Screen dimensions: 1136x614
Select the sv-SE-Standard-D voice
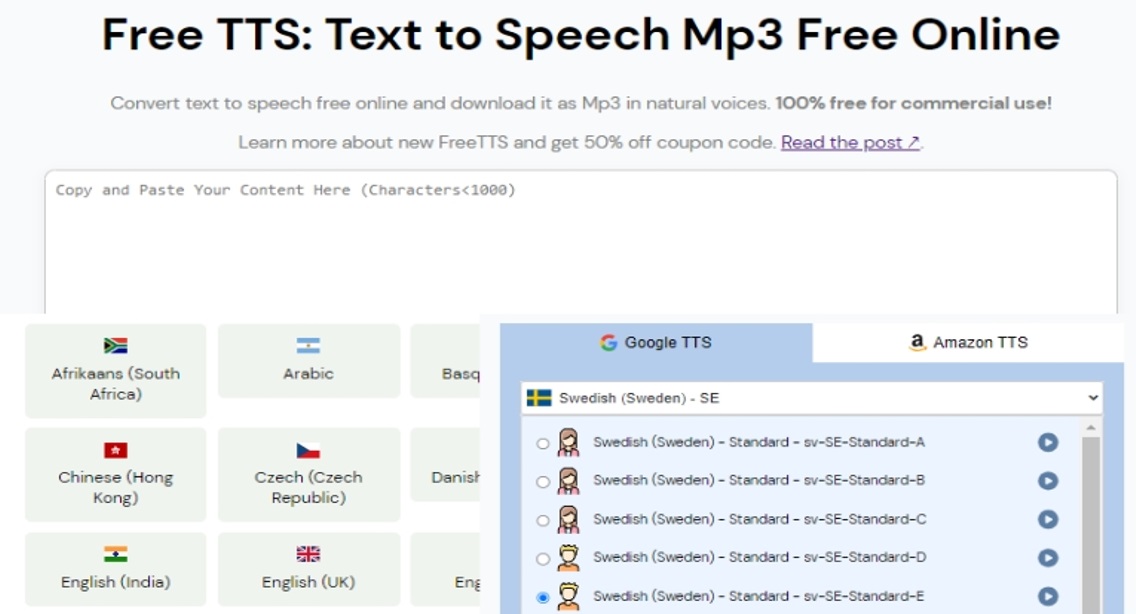pyautogui.click(x=541, y=557)
